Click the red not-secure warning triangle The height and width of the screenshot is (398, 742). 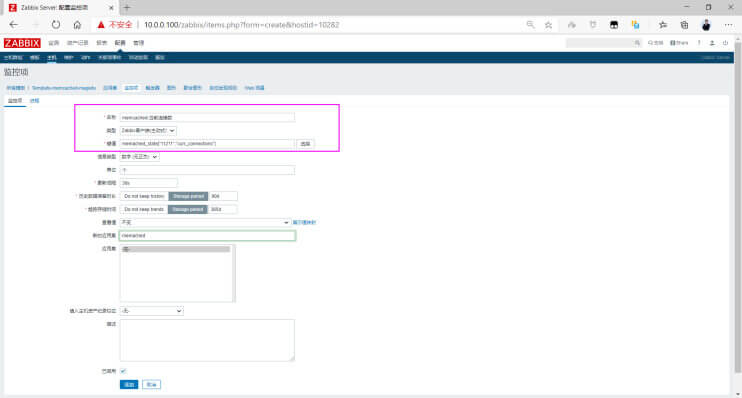point(101,25)
